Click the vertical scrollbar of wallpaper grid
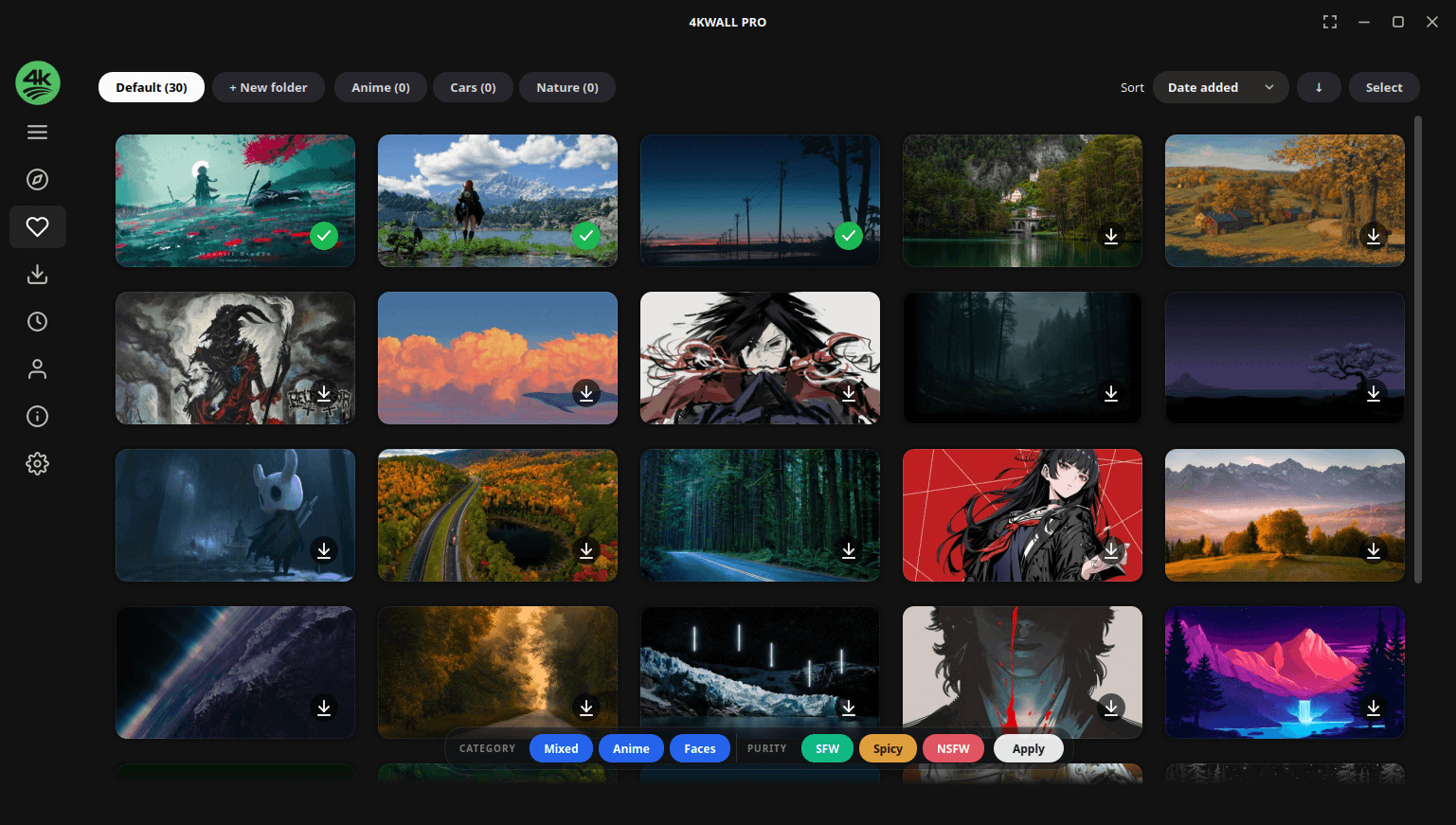This screenshot has width=1456, height=825. 1418,350
